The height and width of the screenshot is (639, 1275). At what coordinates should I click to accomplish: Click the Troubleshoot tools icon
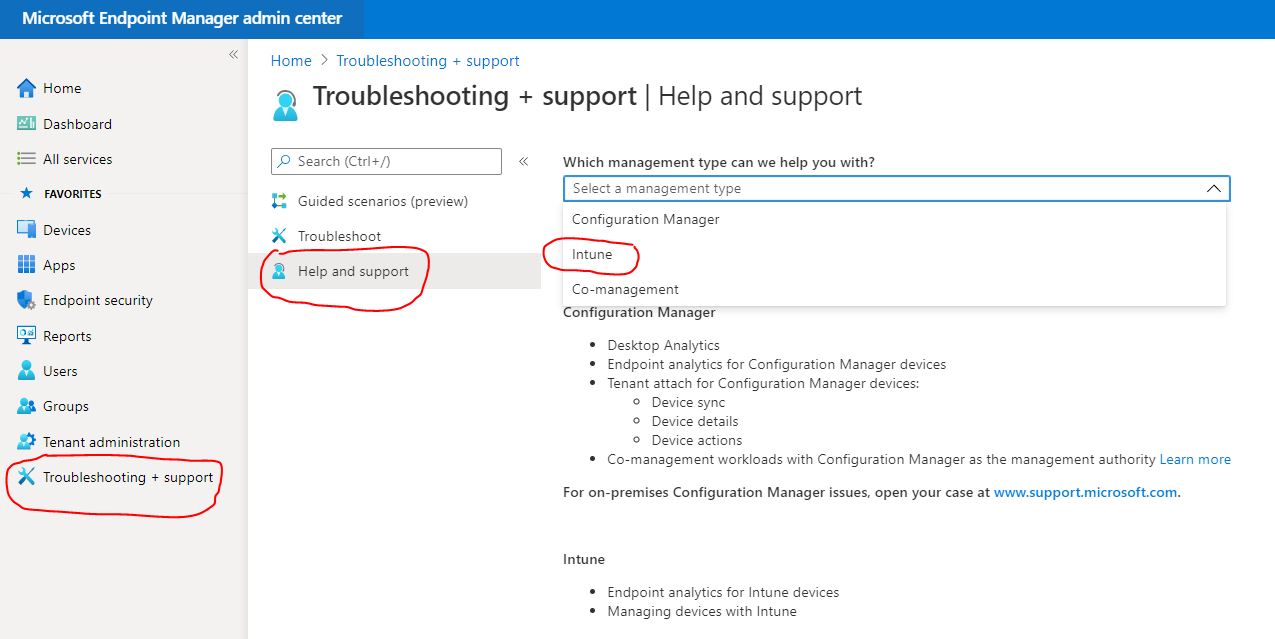coord(279,236)
